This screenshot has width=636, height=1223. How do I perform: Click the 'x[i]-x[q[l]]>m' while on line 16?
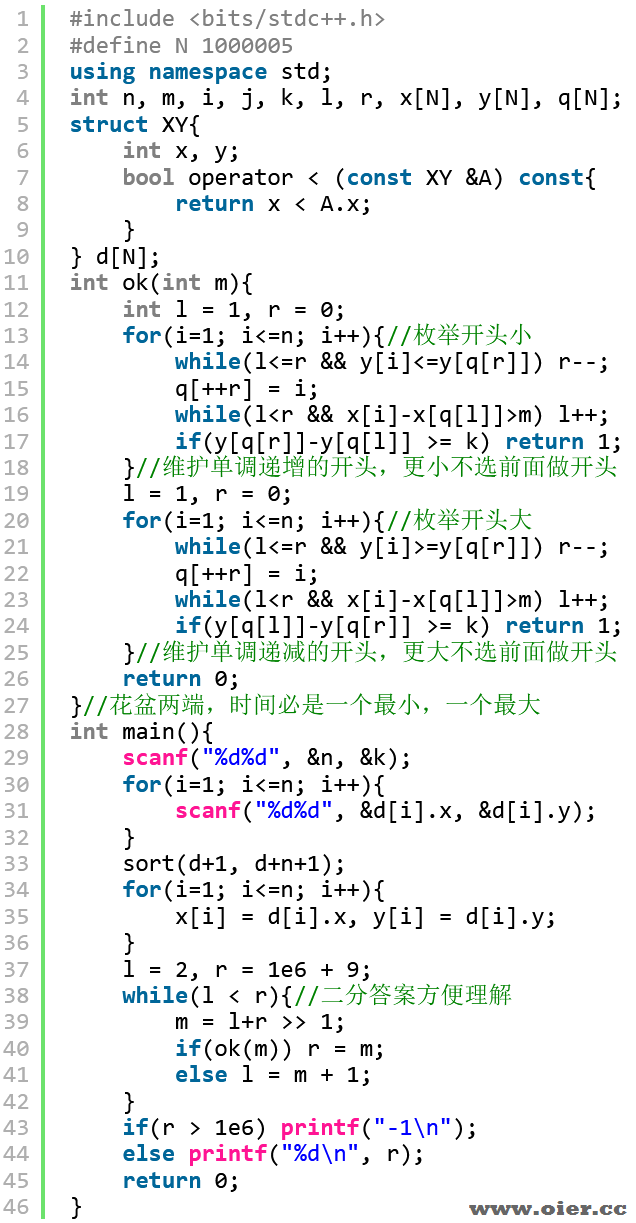pyautogui.click(x=391, y=414)
